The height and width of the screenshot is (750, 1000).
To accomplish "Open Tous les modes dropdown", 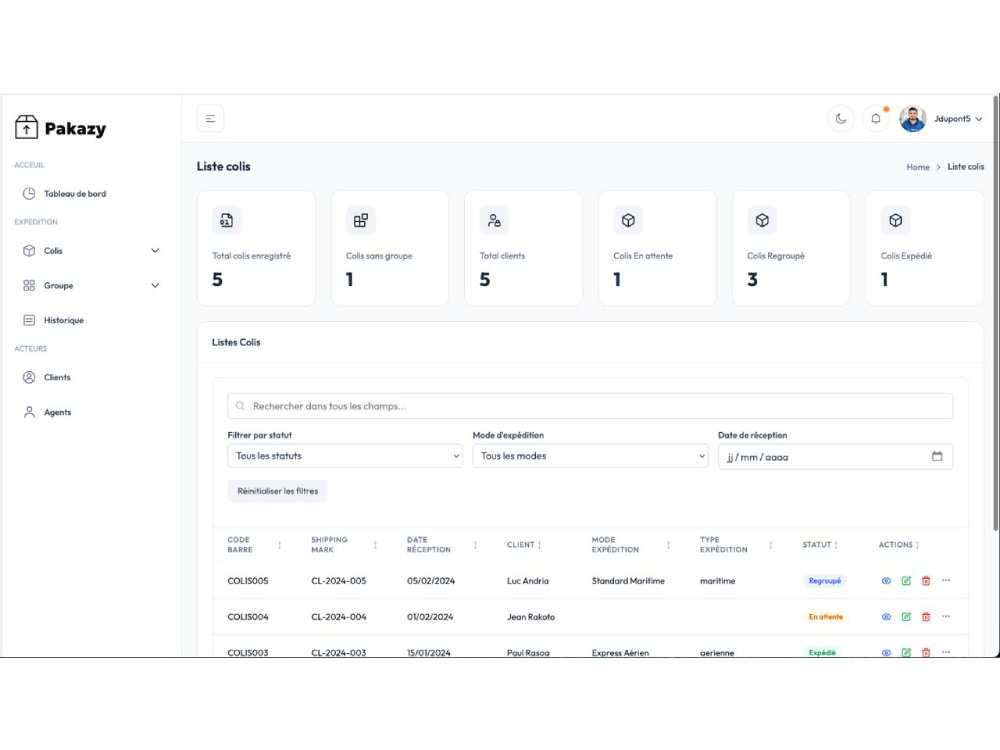I will tap(590, 456).
